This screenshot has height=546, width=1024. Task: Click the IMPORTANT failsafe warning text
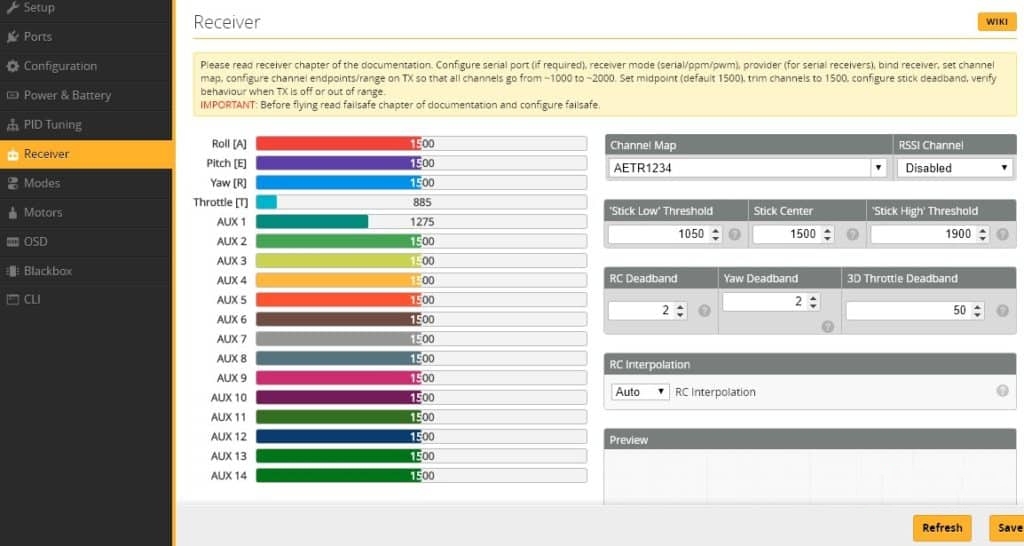tap(400, 104)
